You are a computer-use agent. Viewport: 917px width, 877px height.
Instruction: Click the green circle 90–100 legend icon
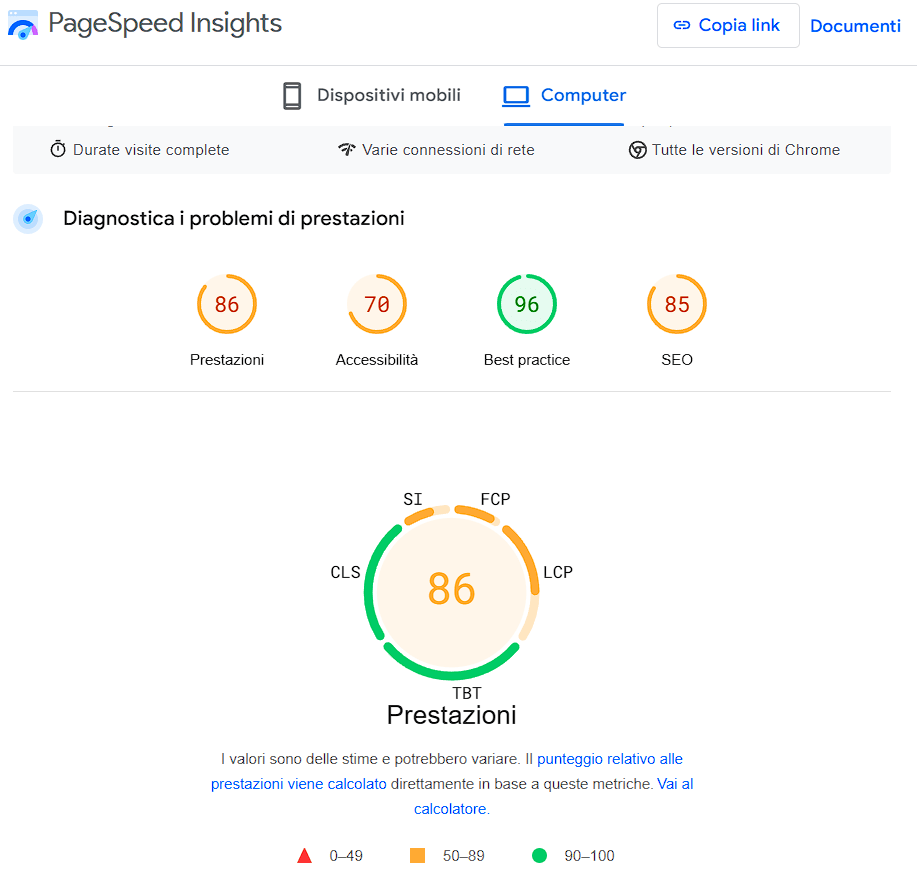(x=539, y=855)
